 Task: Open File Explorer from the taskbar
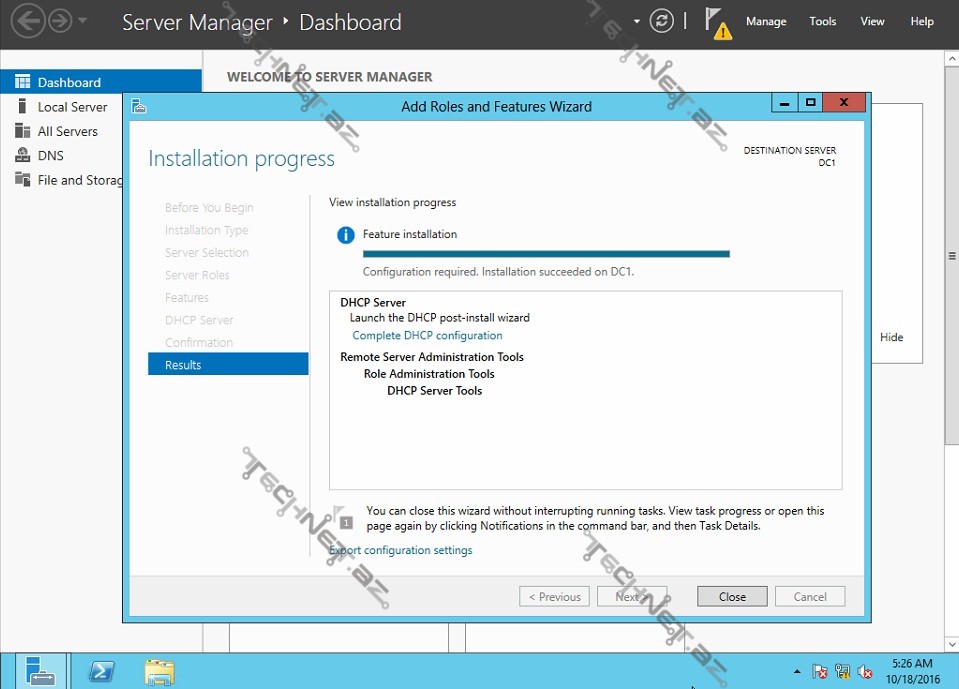[159, 671]
